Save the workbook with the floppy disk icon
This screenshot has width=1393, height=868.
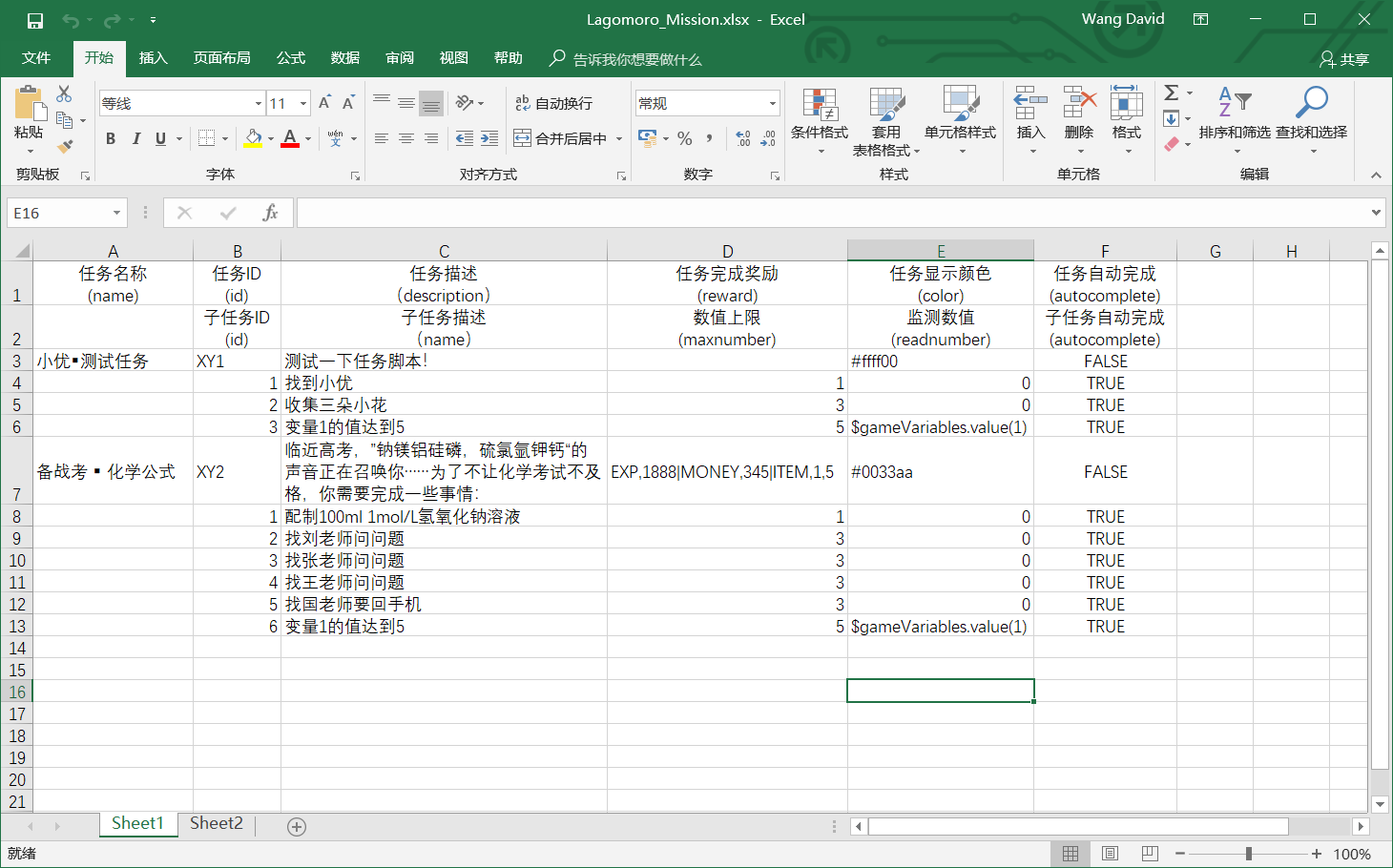click(35, 20)
